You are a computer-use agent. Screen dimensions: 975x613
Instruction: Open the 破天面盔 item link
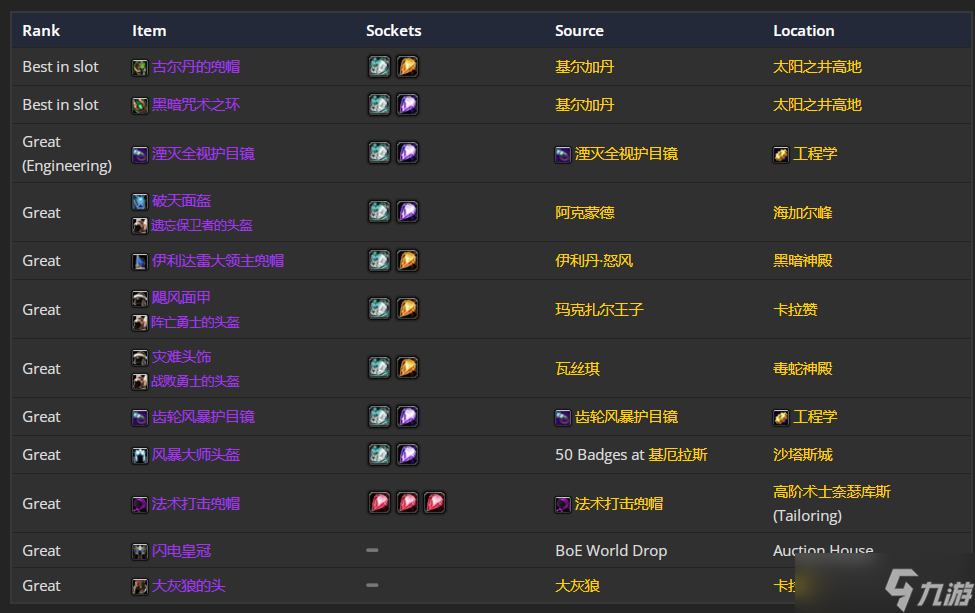(x=182, y=201)
